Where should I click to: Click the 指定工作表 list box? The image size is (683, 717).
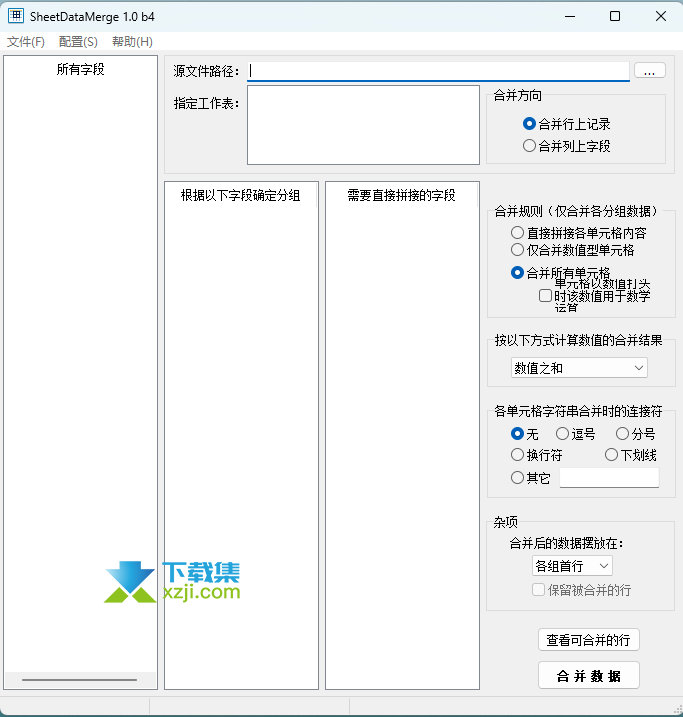[363, 125]
